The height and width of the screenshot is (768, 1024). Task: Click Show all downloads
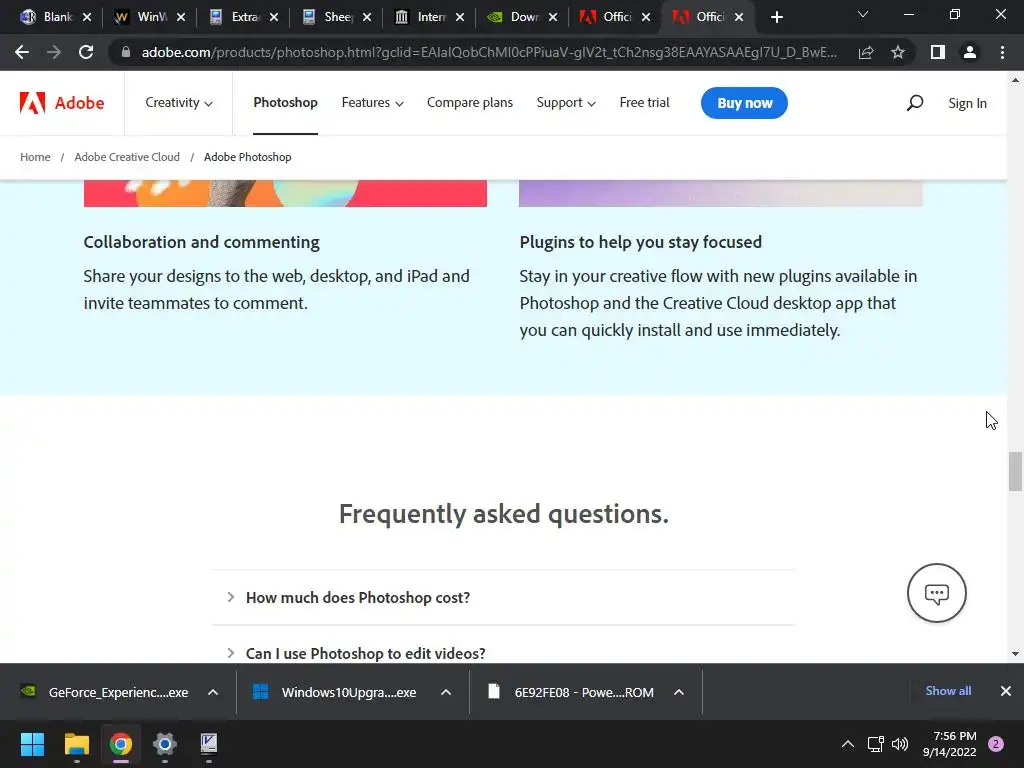(x=948, y=690)
